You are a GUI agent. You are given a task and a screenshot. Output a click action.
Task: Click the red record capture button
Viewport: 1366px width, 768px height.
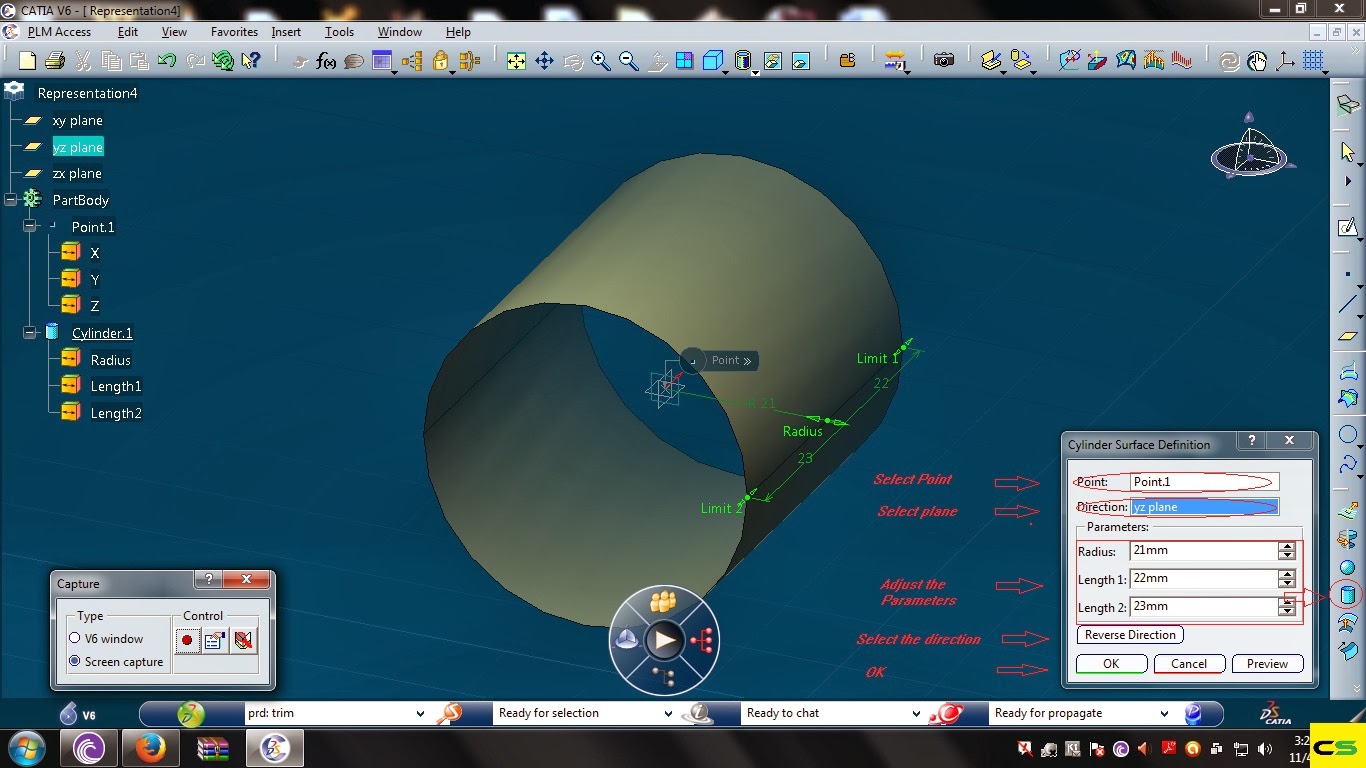click(x=187, y=640)
